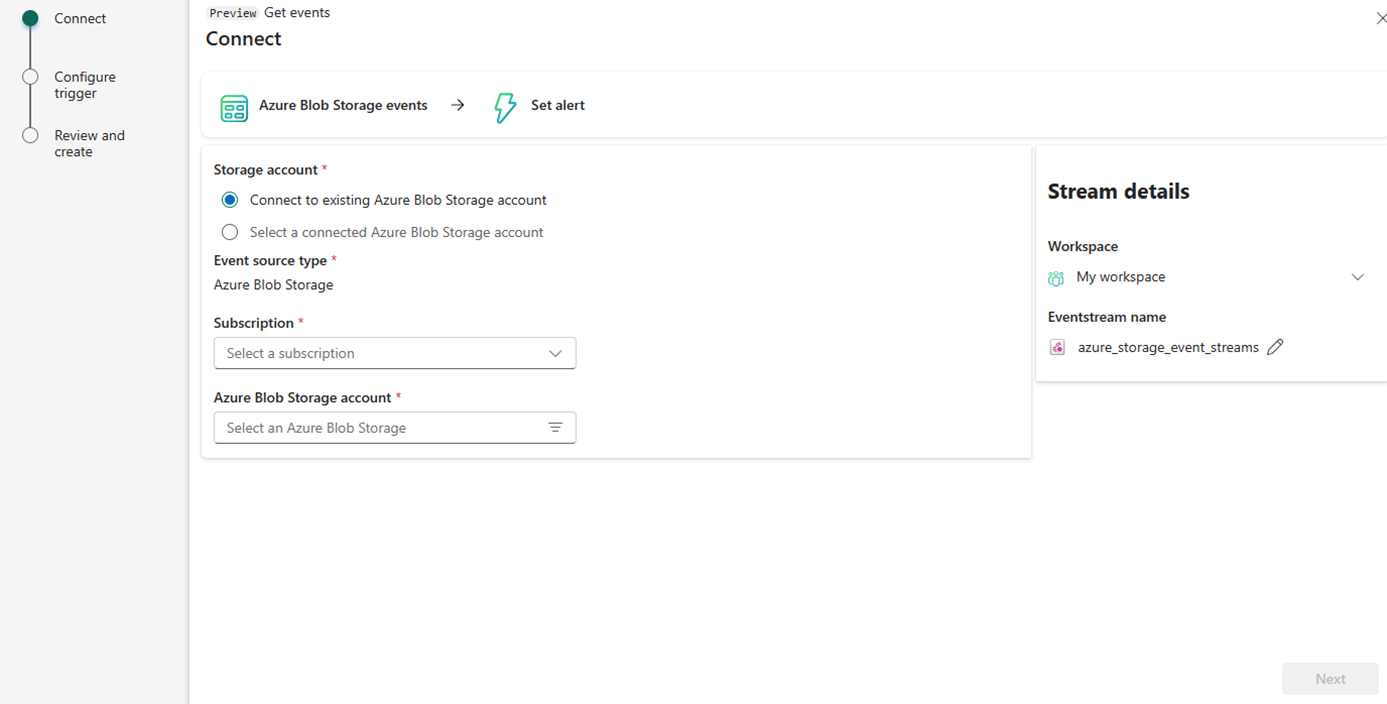Click the arrow between events and alert
Viewport: 1387px width, 704px height.
pyautogui.click(x=457, y=105)
